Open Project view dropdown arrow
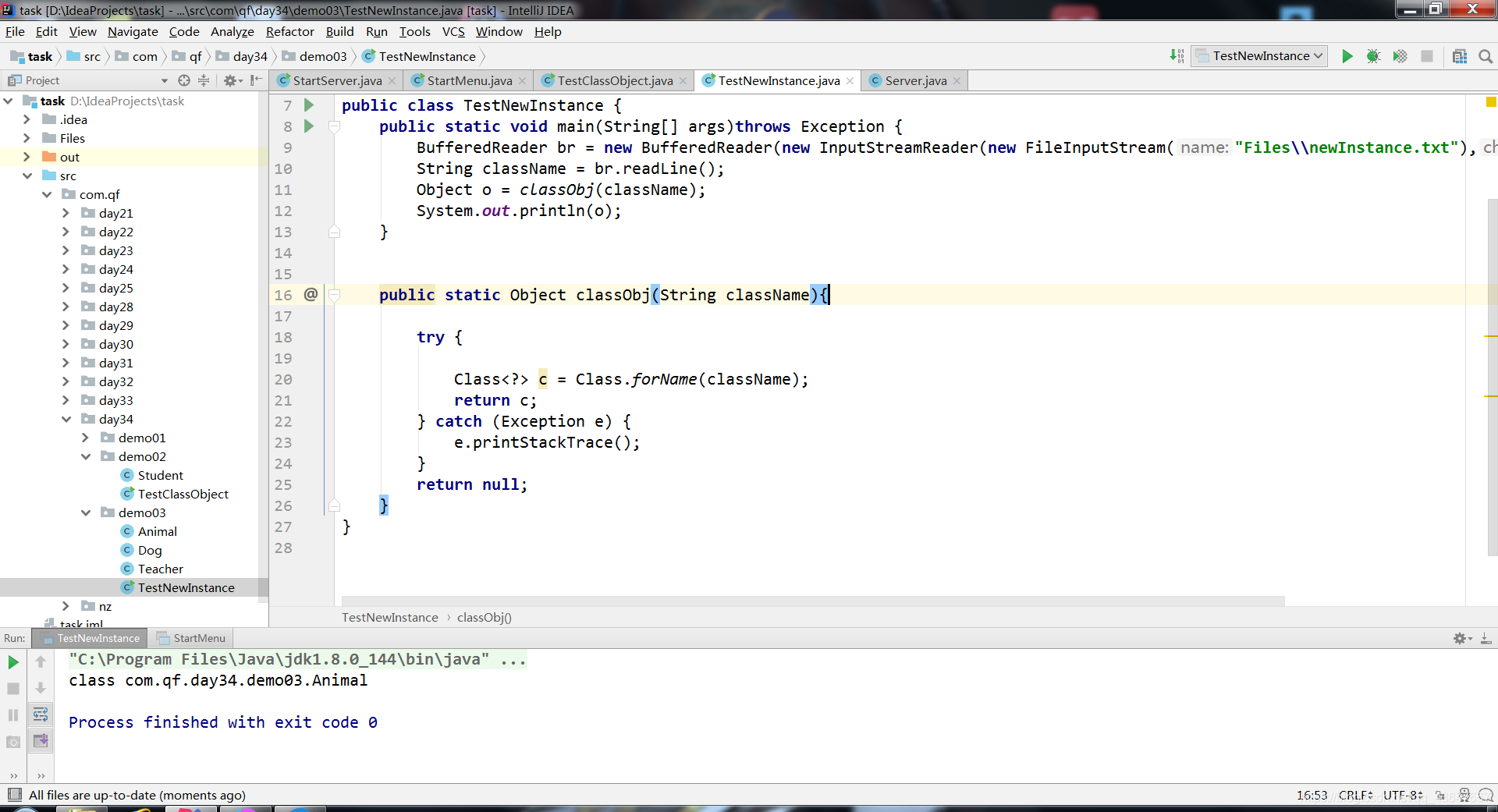This screenshot has width=1498, height=812. [165, 80]
